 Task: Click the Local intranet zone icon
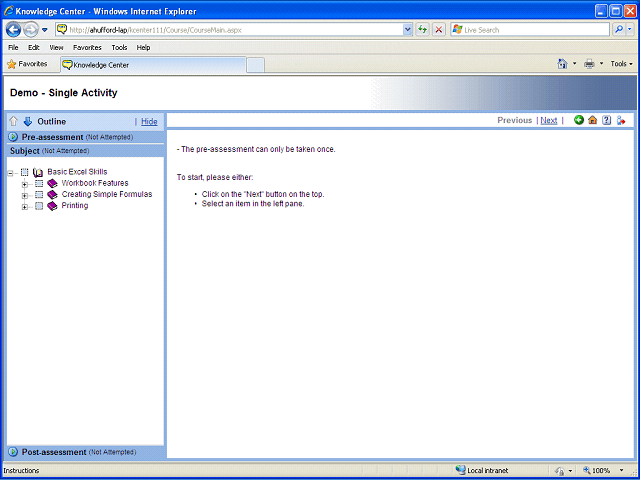pos(460,470)
